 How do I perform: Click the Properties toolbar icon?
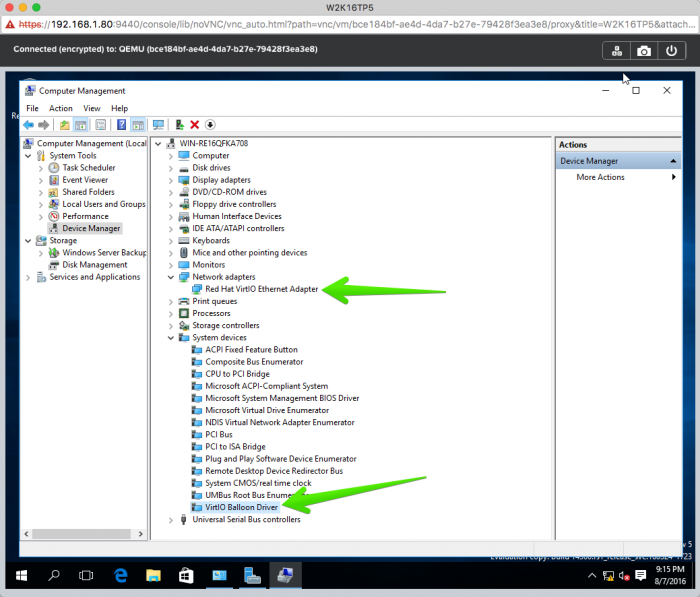[101, 125]
